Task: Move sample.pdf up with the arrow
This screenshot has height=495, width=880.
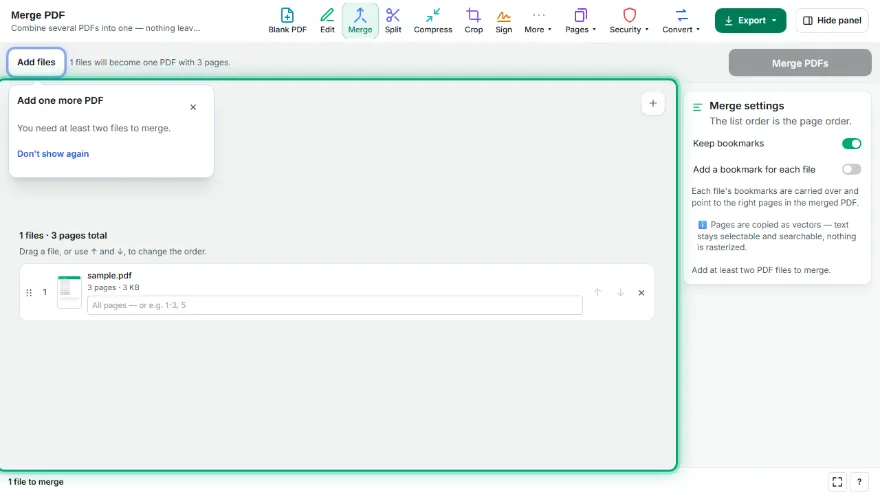Action: (x=598, y=292)
